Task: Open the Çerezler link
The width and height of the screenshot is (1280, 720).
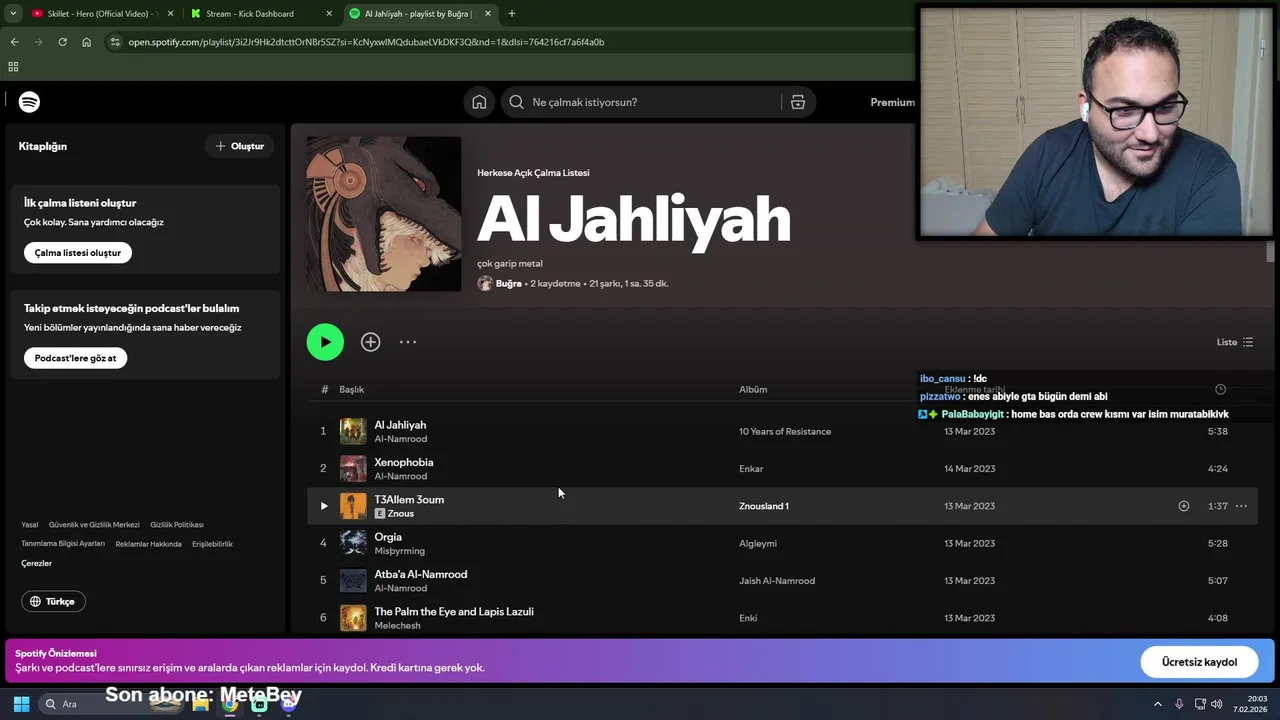Action: tap(36, 563)
